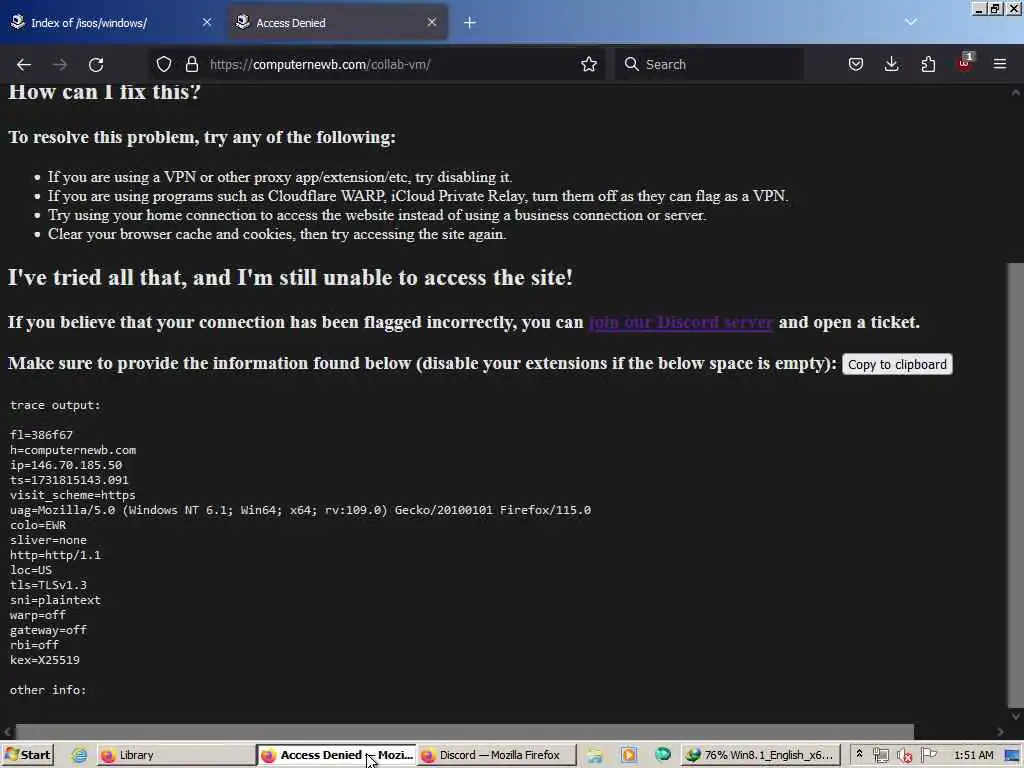Click the vertical scrollbar thumb
Image resolution: width=1024 pixels, height=768 pixels.
pyautogui.click(x=1016, y=485)
